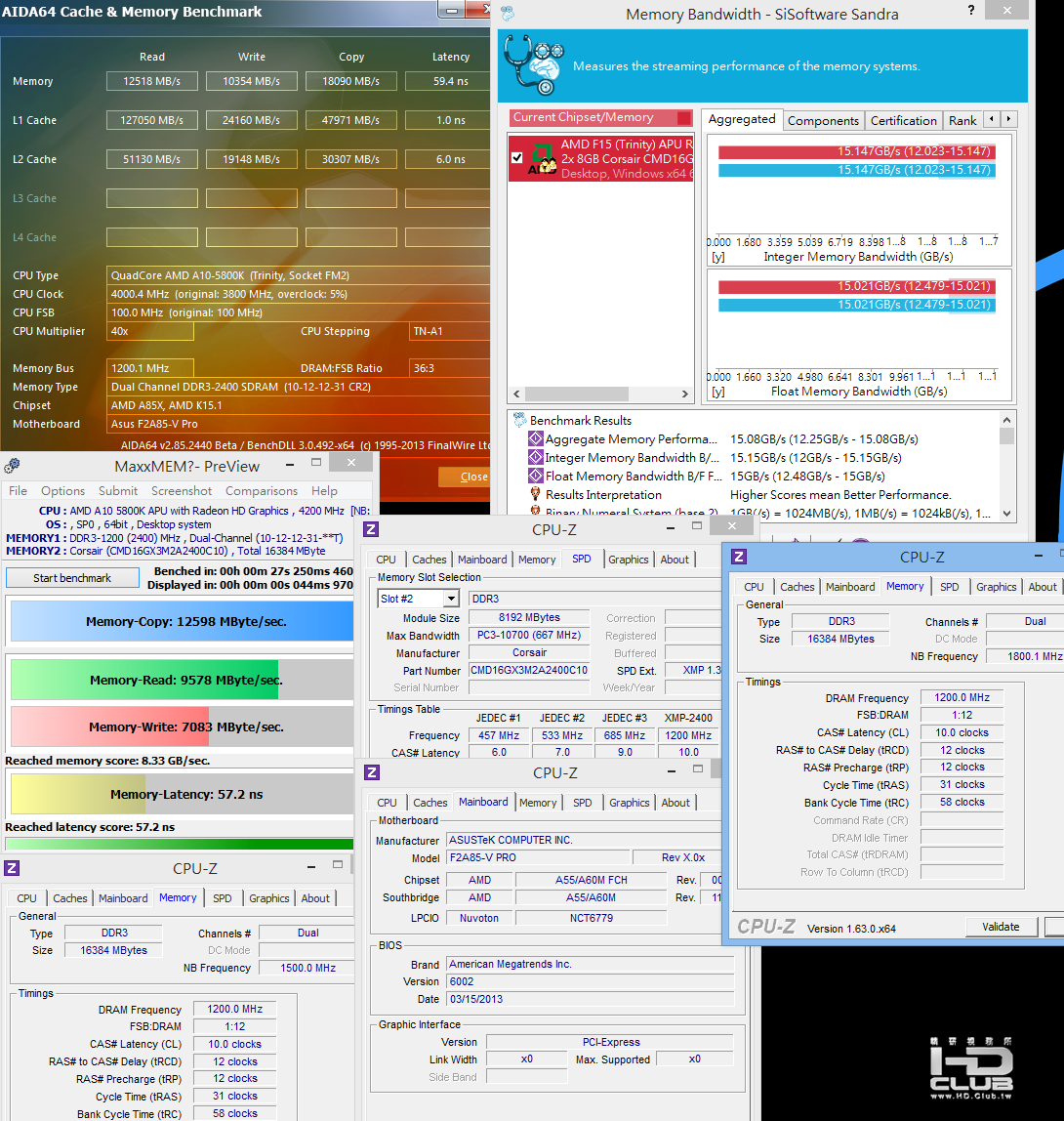Click the XMP-2400 column header in Timings Table
The height and width of the screenshot is (1121, 1064).
688,717
